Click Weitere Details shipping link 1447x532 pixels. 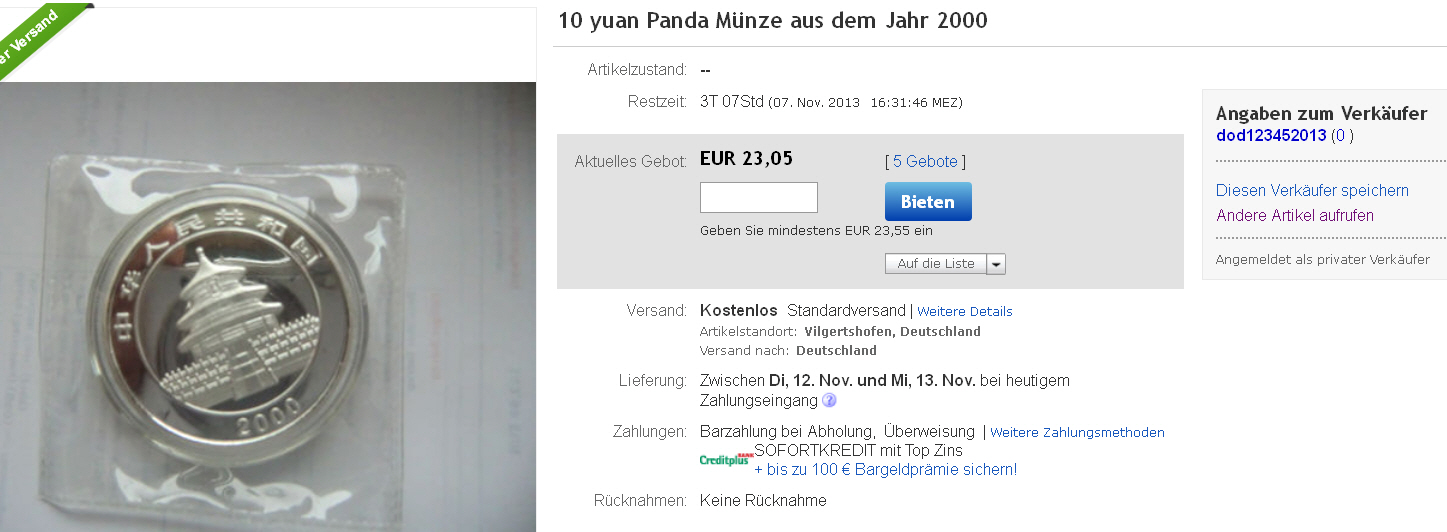tap(965, 311)
